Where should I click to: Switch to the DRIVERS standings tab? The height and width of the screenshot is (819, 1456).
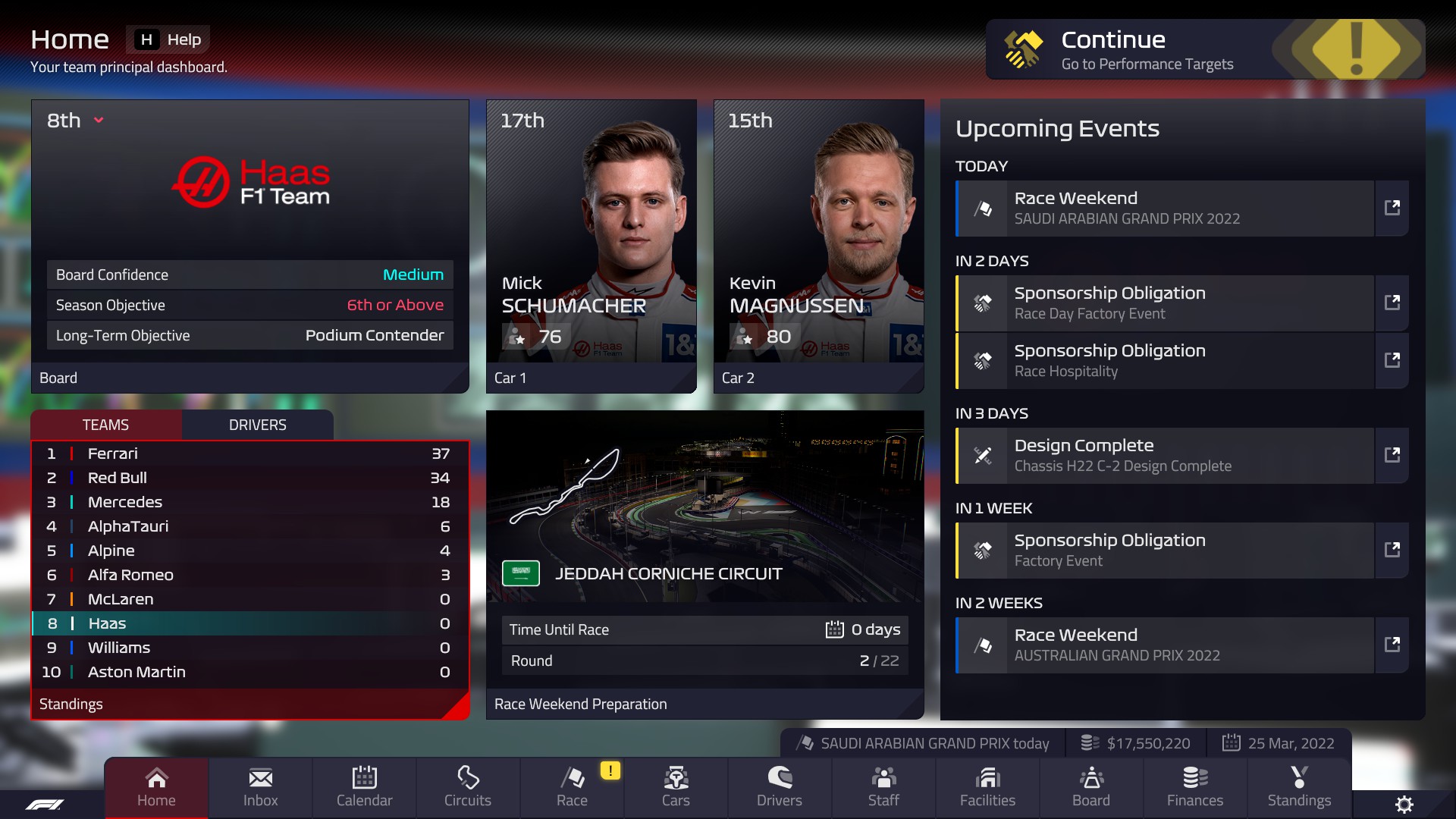pyautogui.click(x=258, y=425)
